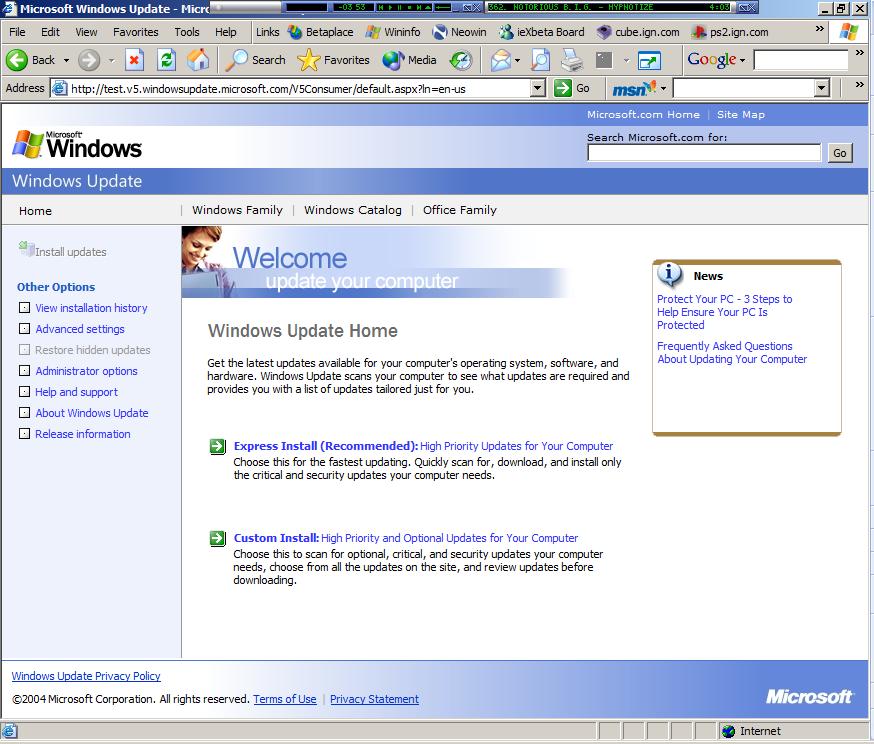Open the Tools menu
Screen dimensions: 874x744
click(x=186, y=32)
